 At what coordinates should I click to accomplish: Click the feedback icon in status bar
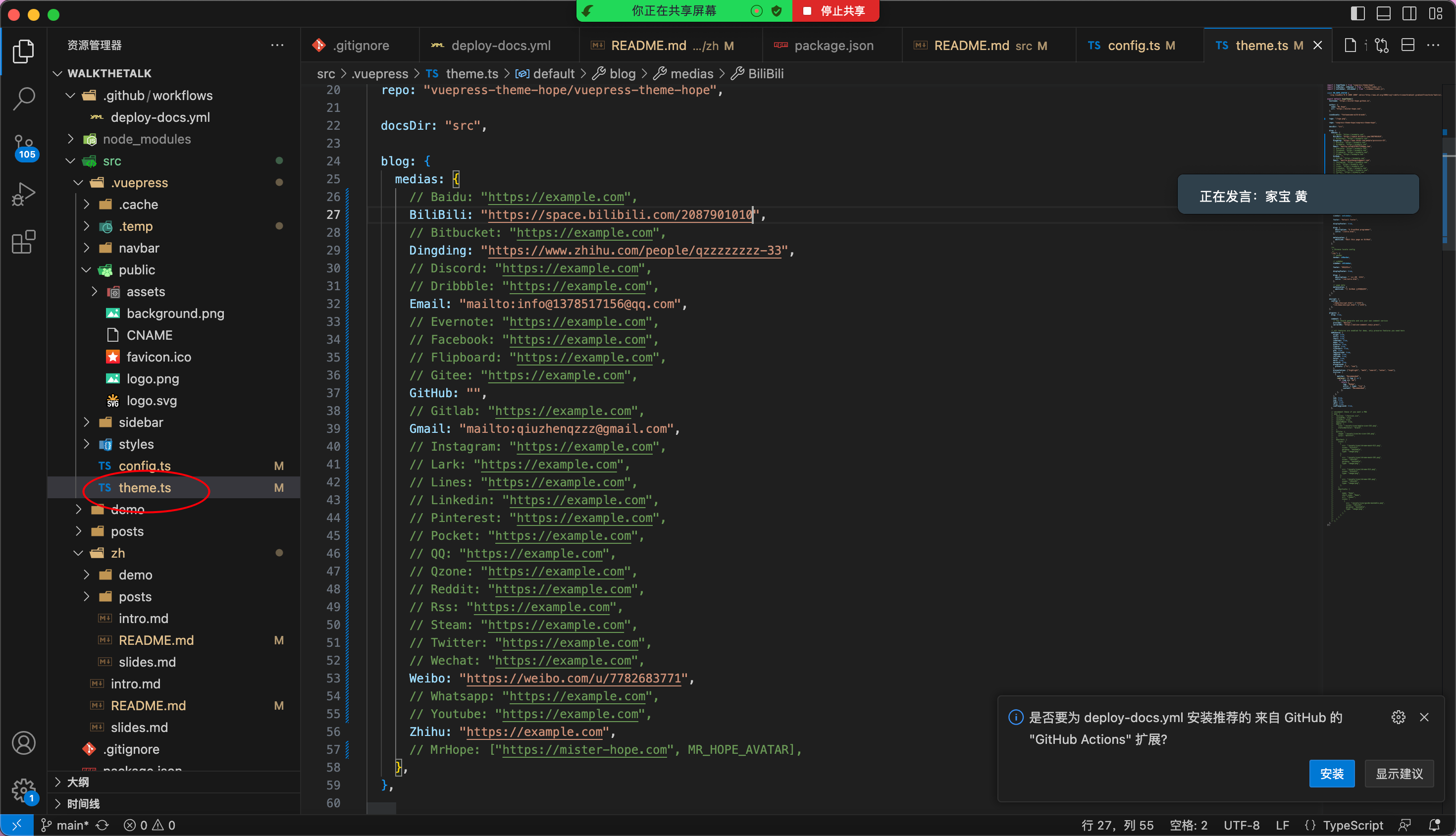(1405, 825)
